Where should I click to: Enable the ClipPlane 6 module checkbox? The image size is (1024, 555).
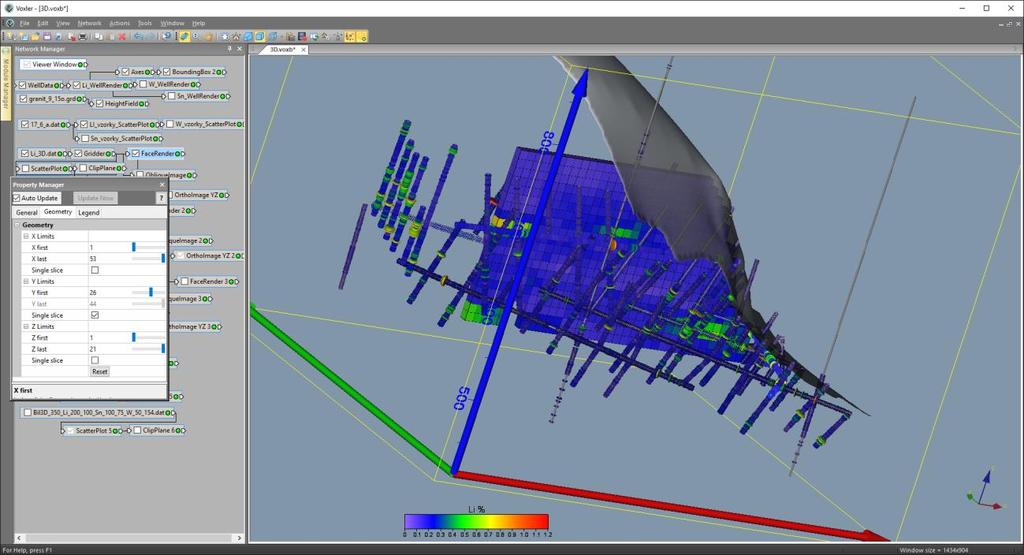(137, 430)
